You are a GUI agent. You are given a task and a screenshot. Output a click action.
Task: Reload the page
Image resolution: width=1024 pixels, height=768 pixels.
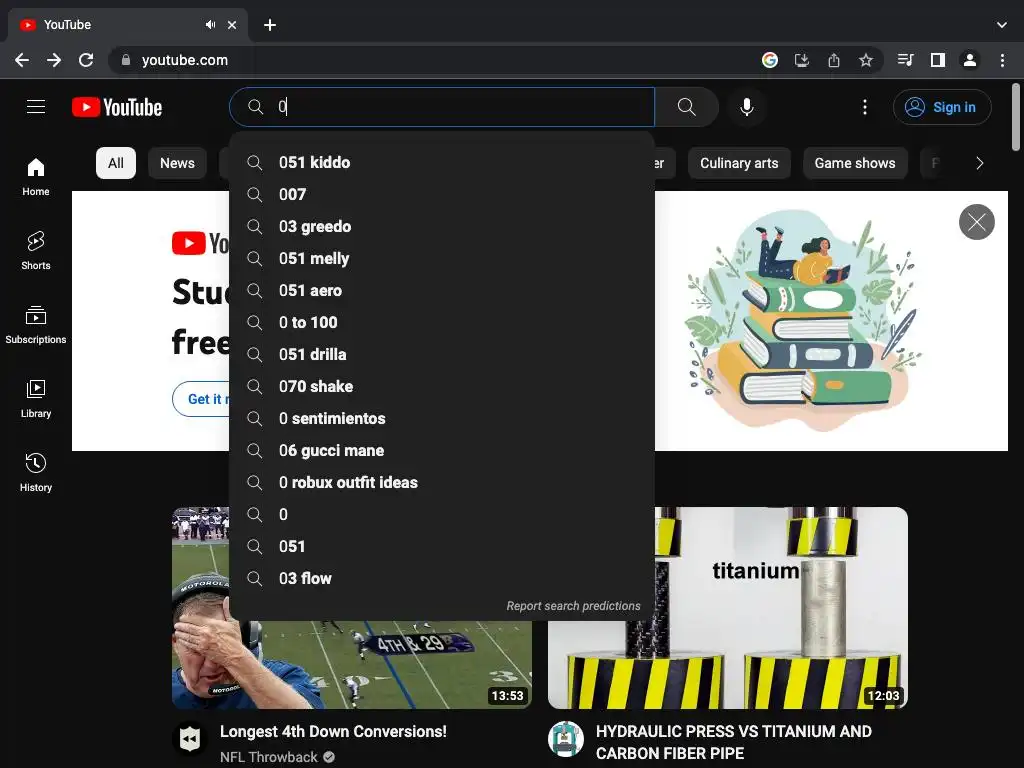[86, 60]
